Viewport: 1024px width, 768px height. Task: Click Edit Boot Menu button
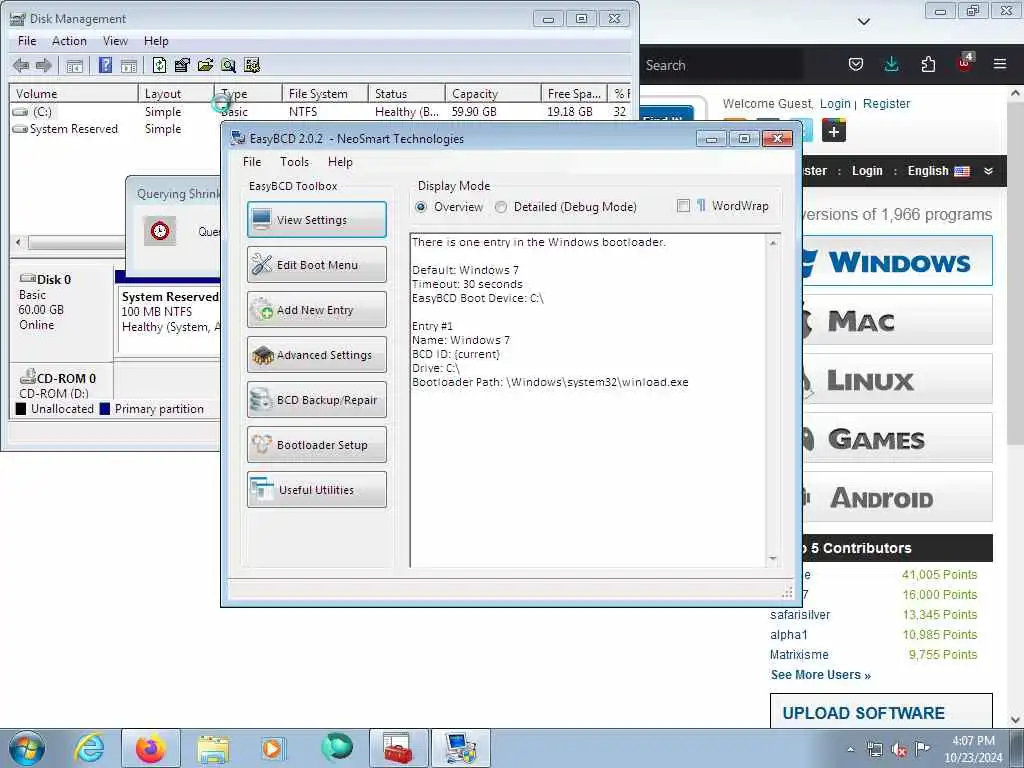coord(317,264)
